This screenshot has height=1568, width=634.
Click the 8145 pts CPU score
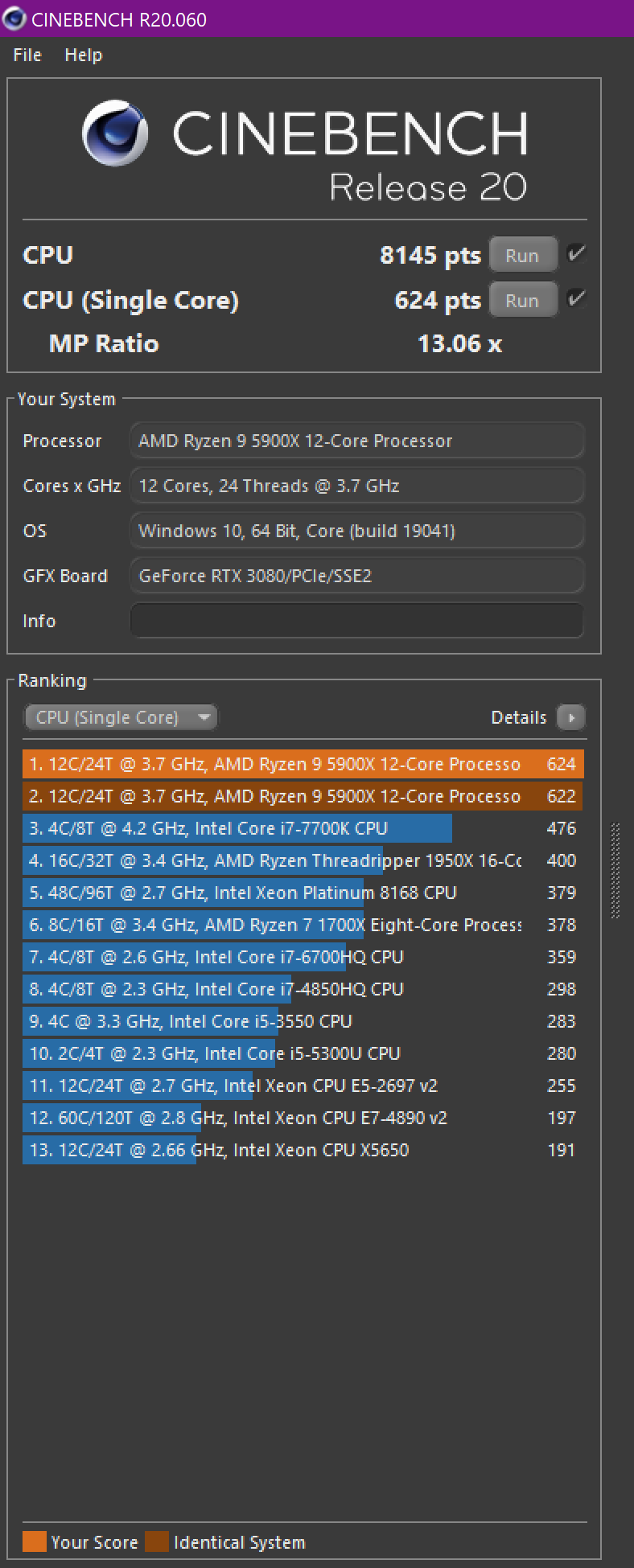pos(430,256)
